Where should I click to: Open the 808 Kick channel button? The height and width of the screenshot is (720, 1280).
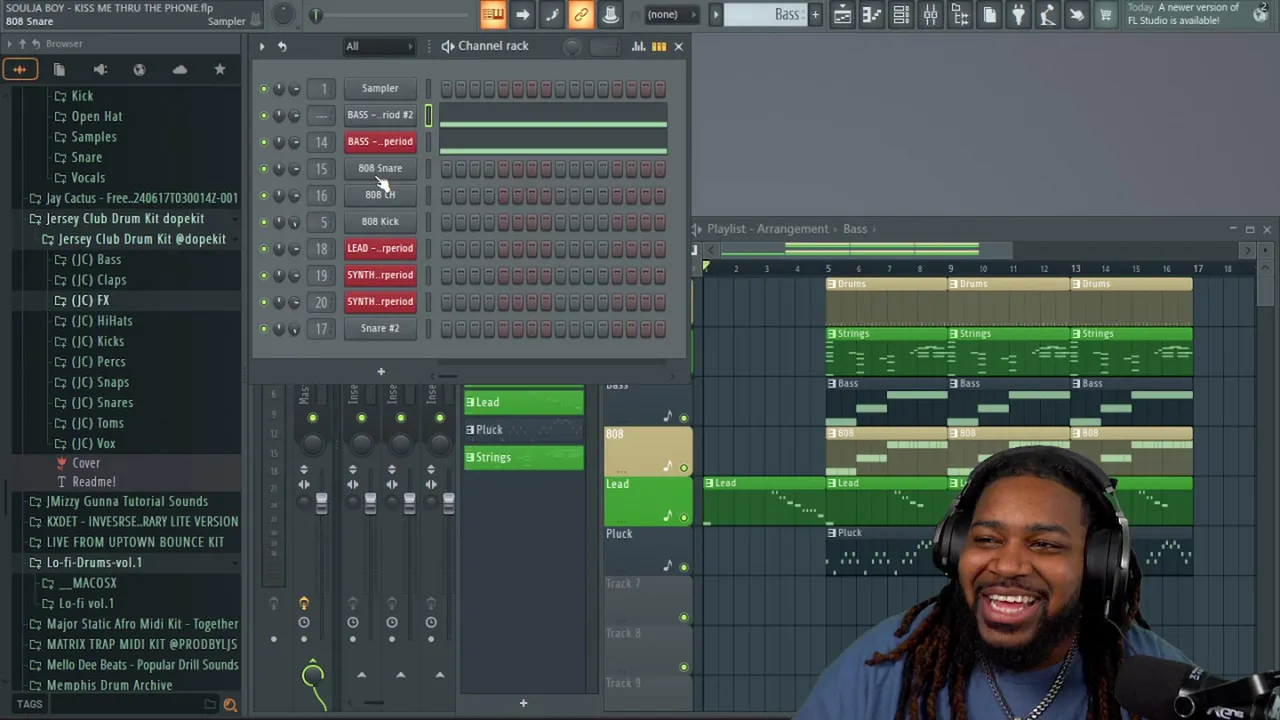pos(380,221)
